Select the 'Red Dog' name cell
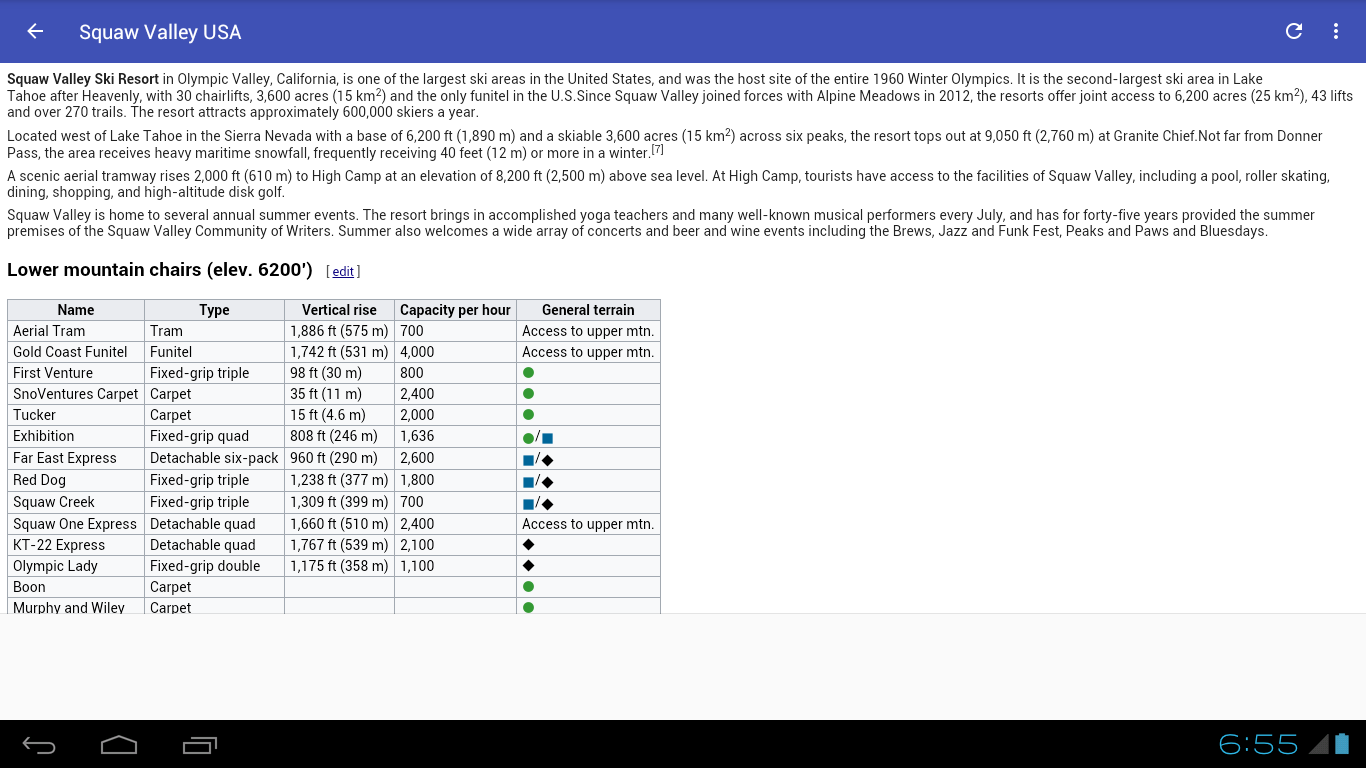This screenshot has height=768, width=1366. pyautogui.click(x=76, y=480)
